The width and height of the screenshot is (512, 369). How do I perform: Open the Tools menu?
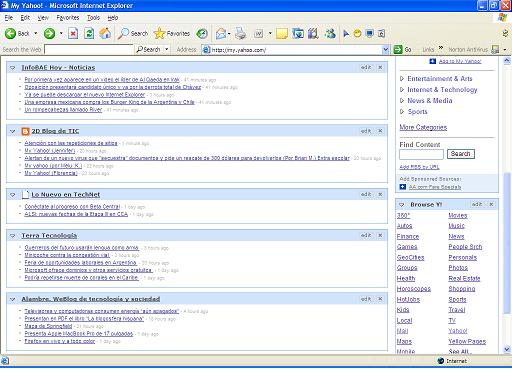click(x=93, y=18)
